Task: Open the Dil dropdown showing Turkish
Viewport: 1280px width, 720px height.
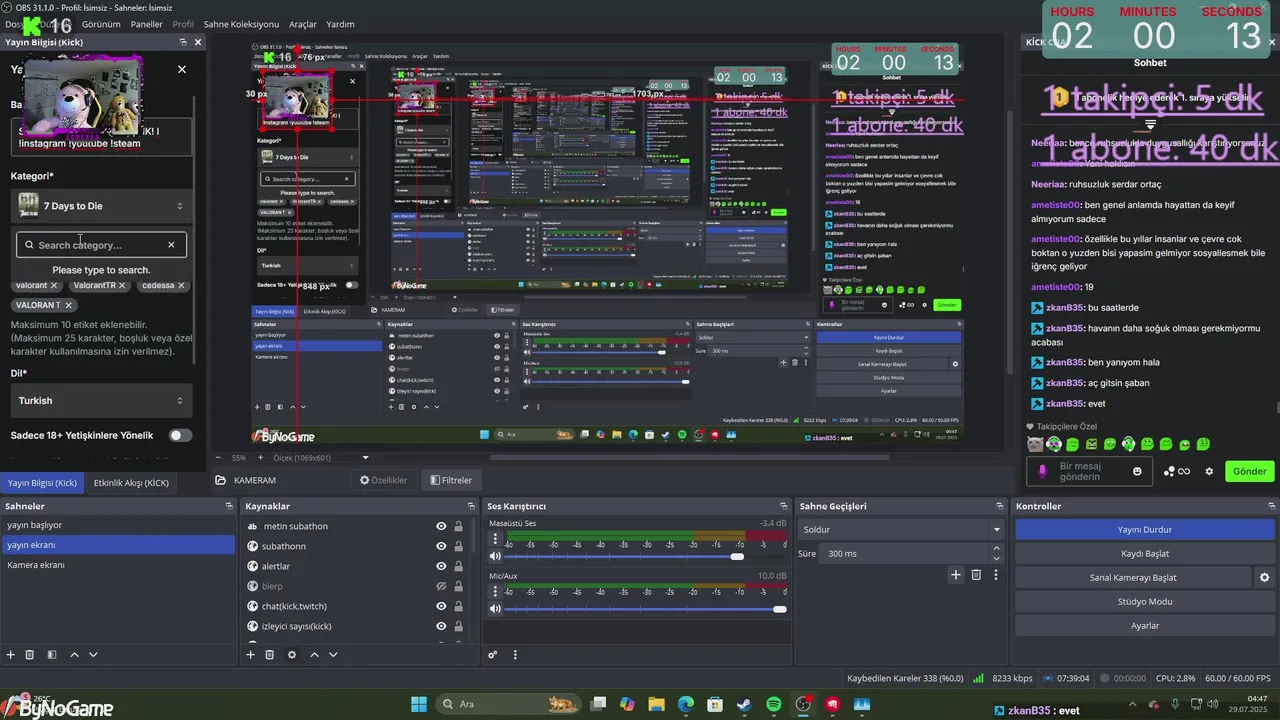Action: [101, 400]
